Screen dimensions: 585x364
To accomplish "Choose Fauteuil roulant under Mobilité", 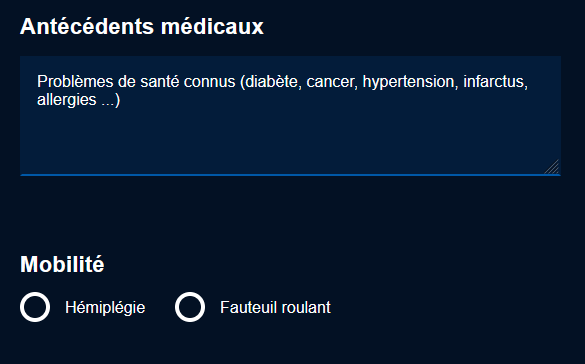I will coord(190,307).
